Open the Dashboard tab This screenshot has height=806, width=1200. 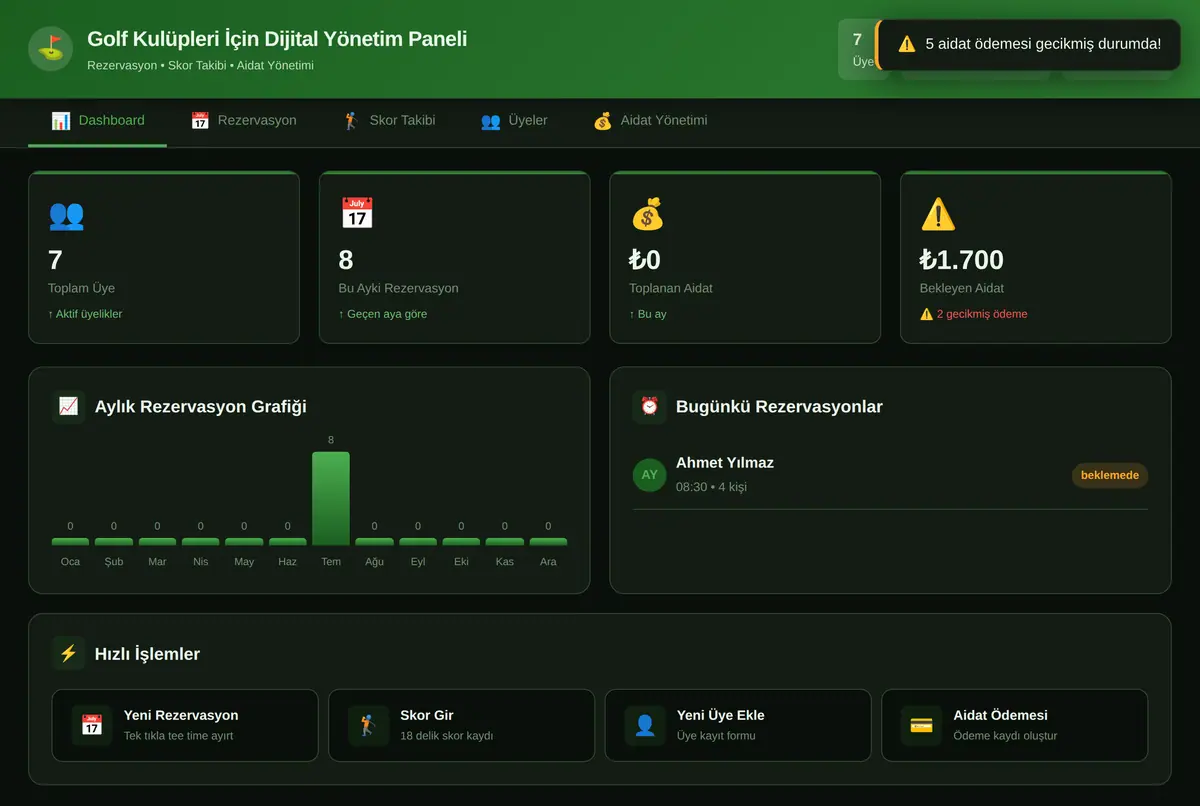point(97,121)
